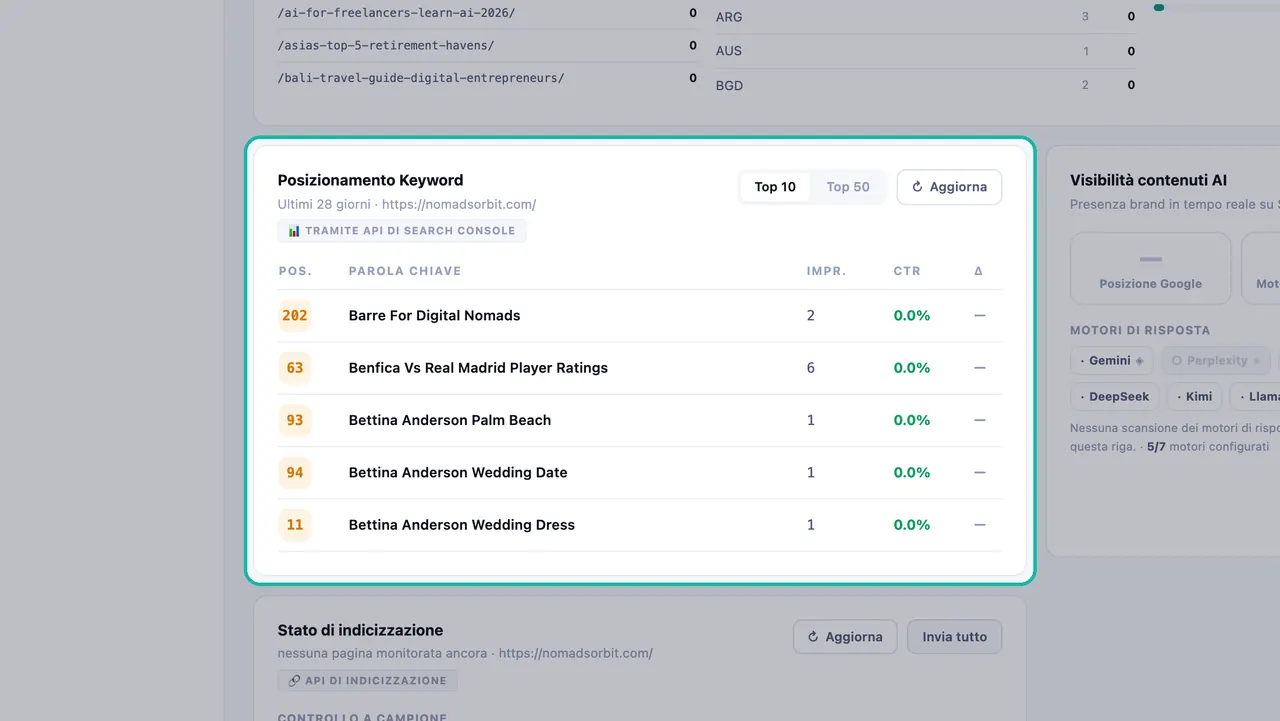Viewport: 1280px width, 721px height.
Task: Sort by the CTR column header
Action: pyautogui.click(x=907, y=271)
